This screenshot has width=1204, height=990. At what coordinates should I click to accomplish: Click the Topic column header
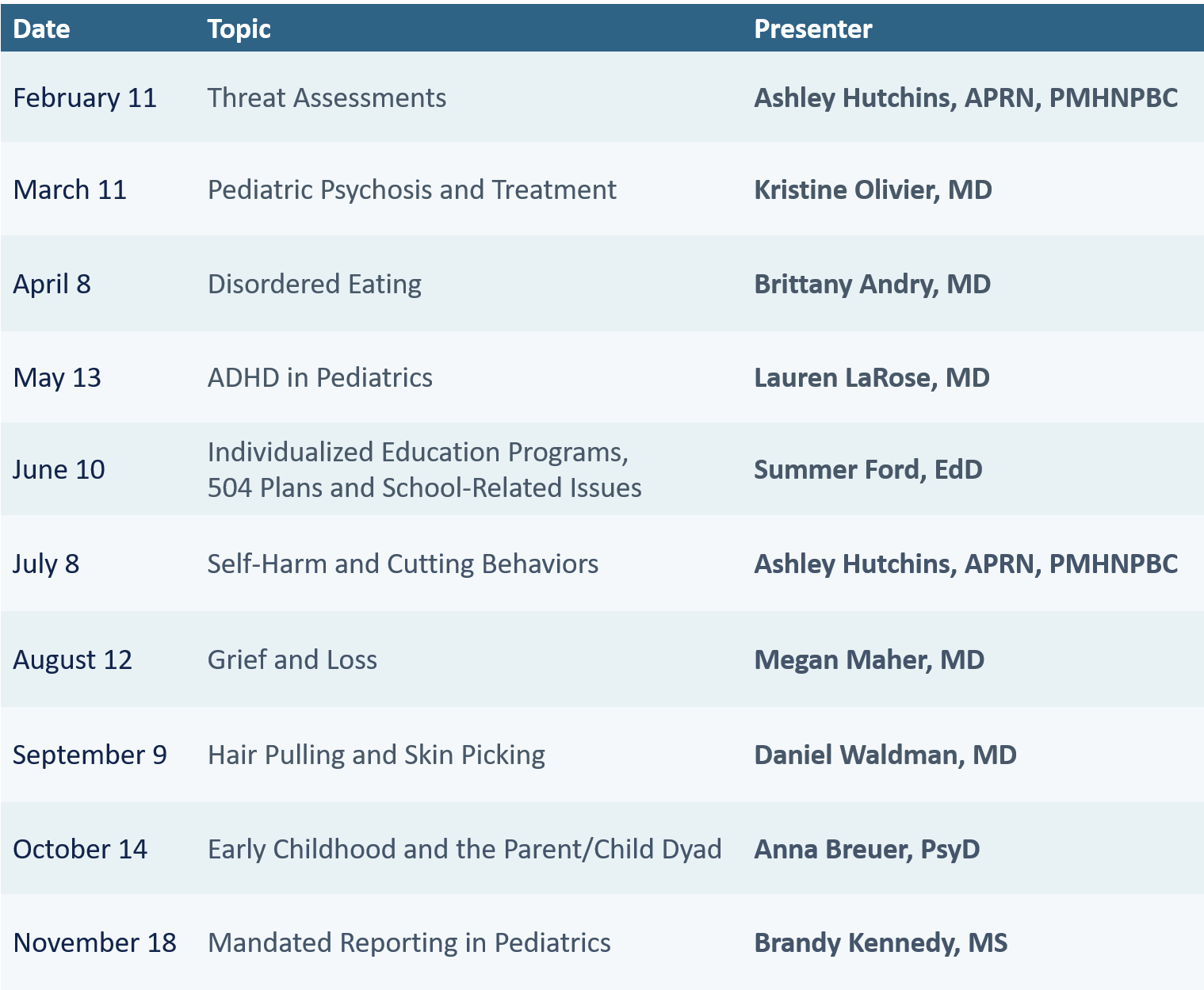click(x=239, y=29)
